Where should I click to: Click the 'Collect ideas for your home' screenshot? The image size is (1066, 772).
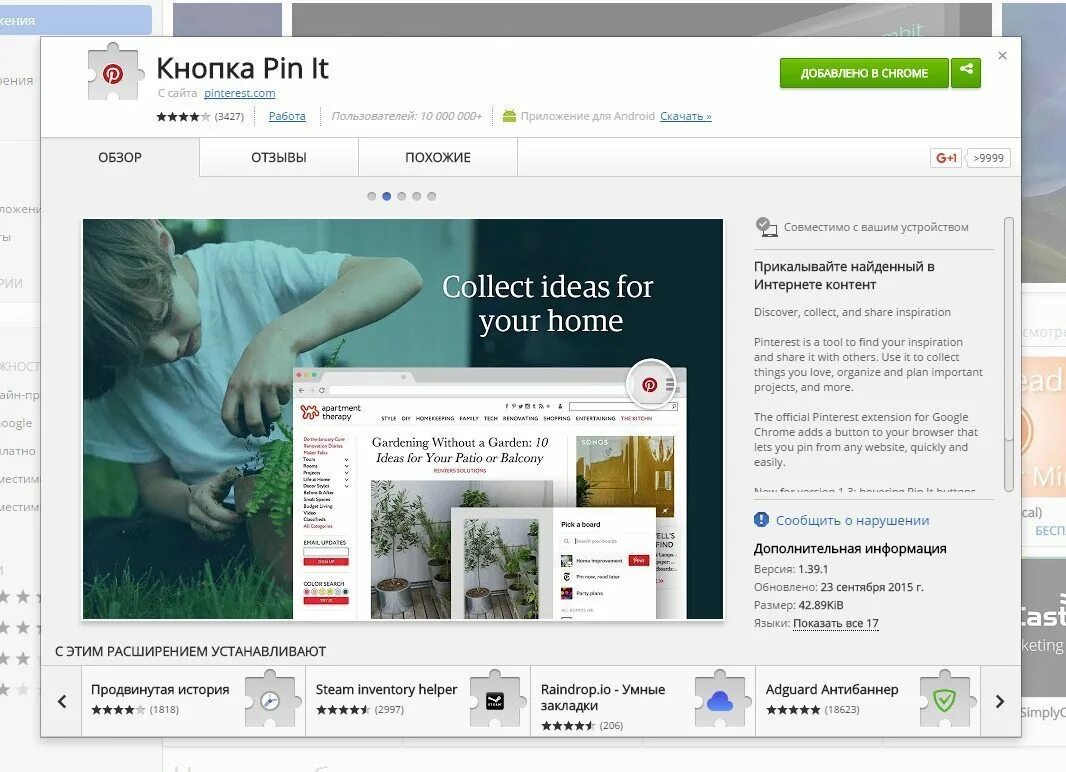[x=403, y=419]
